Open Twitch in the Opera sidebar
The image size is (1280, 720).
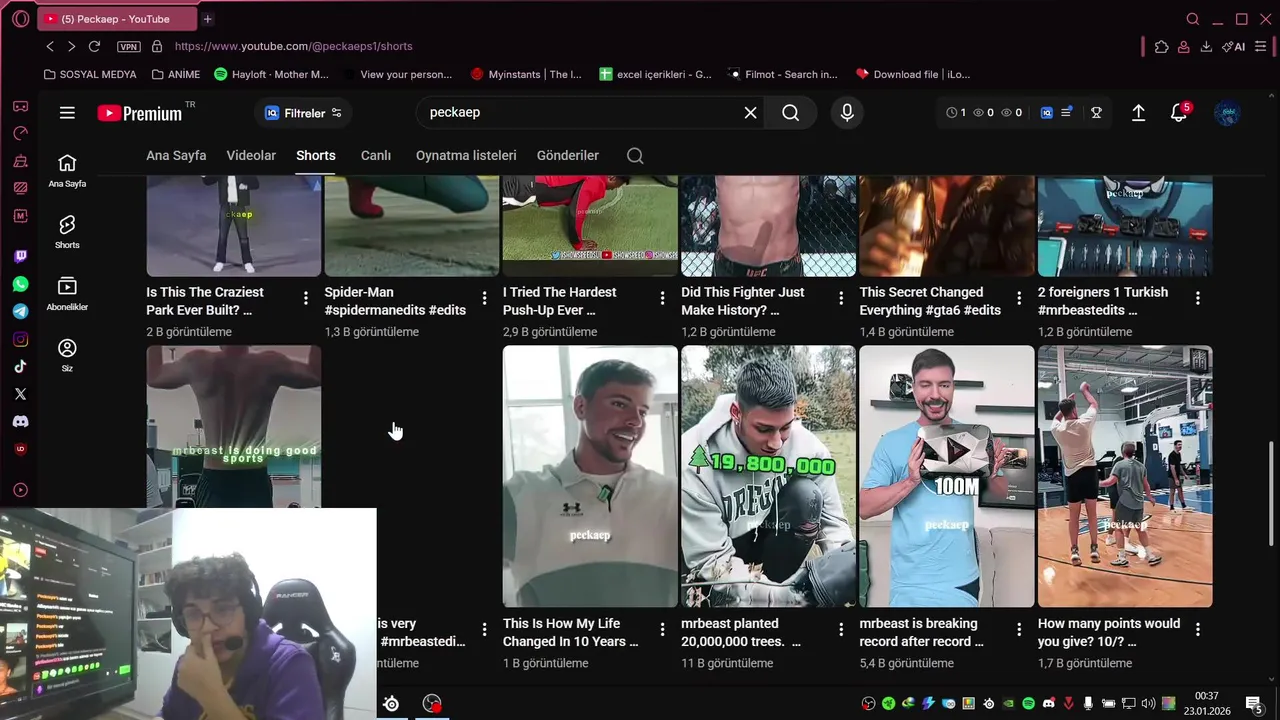[x=20, y=257]
